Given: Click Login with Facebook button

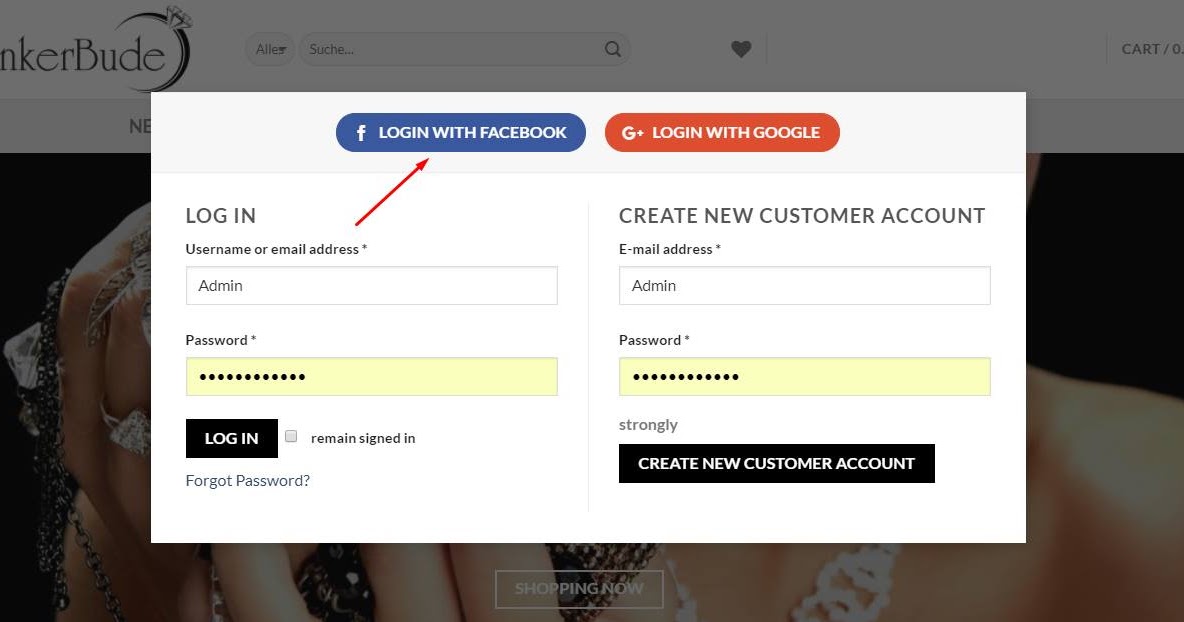Looking at the screenshot, I should (x=461, y=132).
